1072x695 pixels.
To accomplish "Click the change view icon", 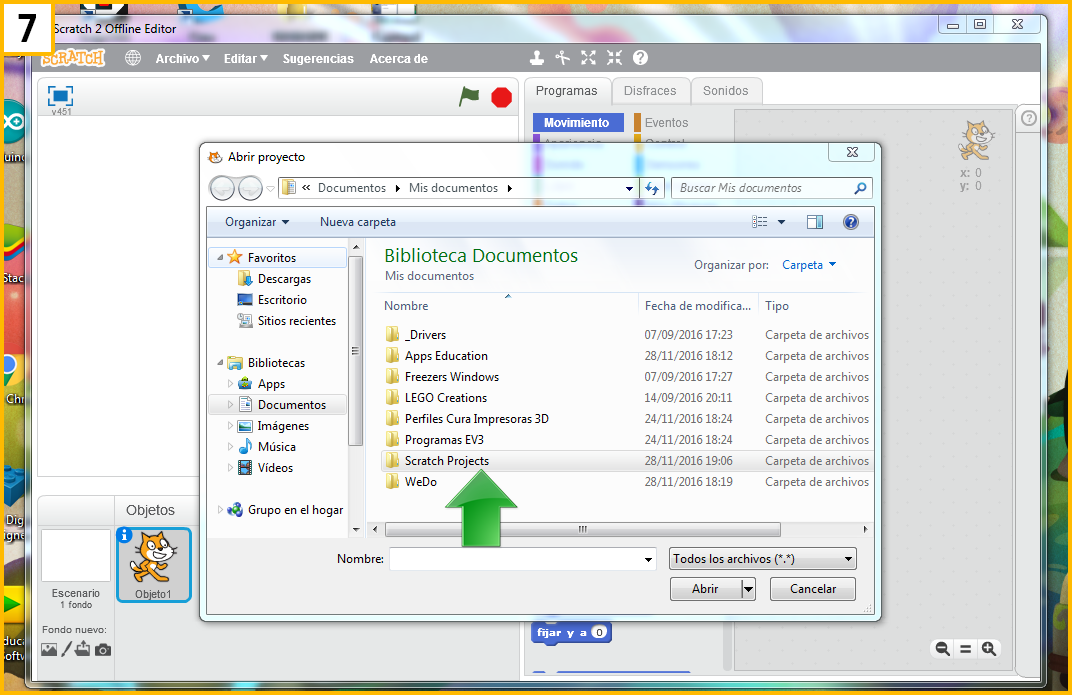I will coord(760,222).
